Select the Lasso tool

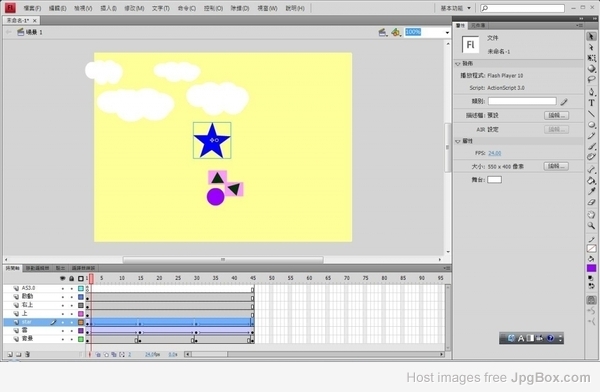pos(591,80)
